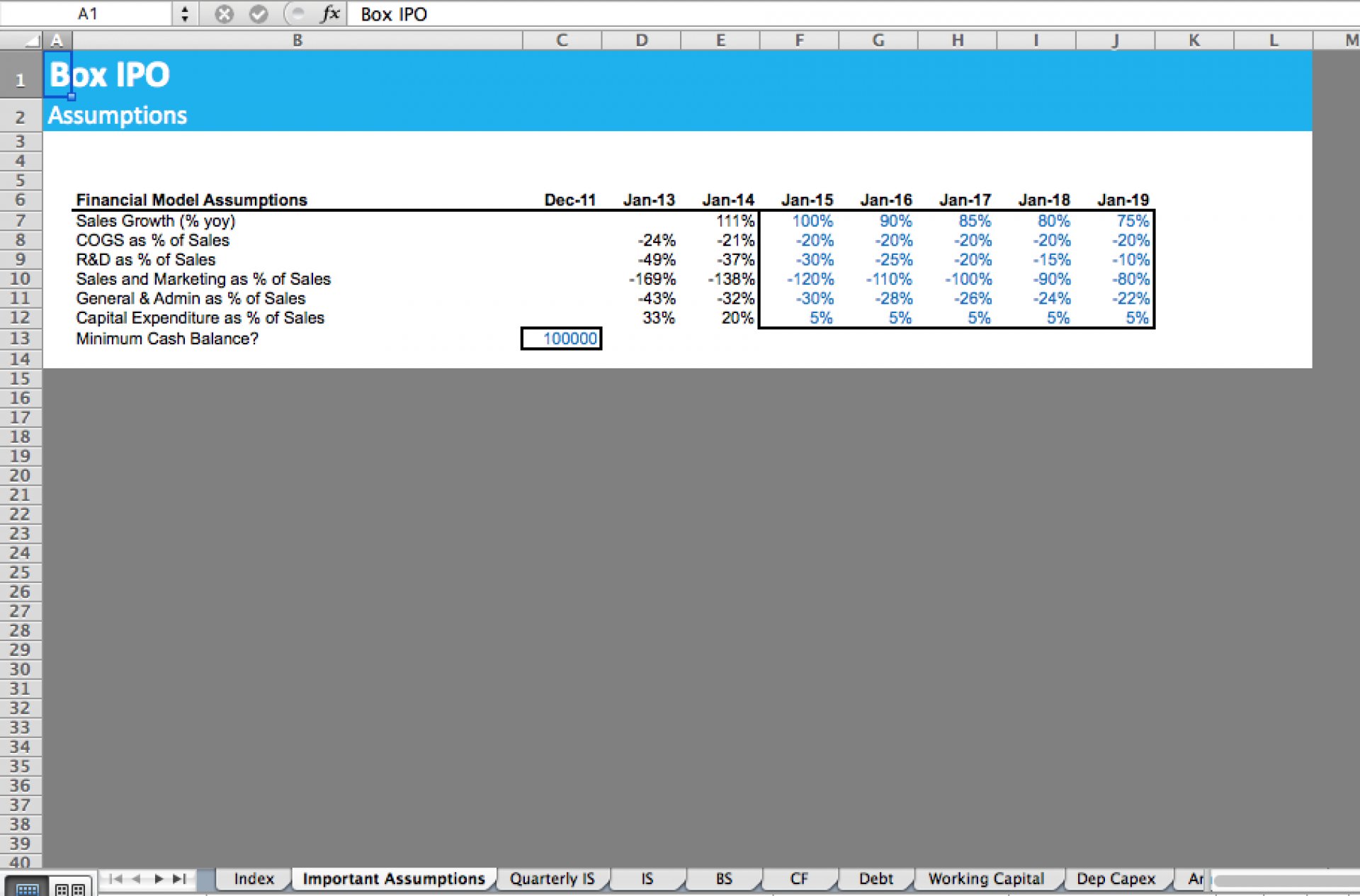Click the 100000 minimum cash cell
This screenshot has height=896, width=1360.
(562, 339)
